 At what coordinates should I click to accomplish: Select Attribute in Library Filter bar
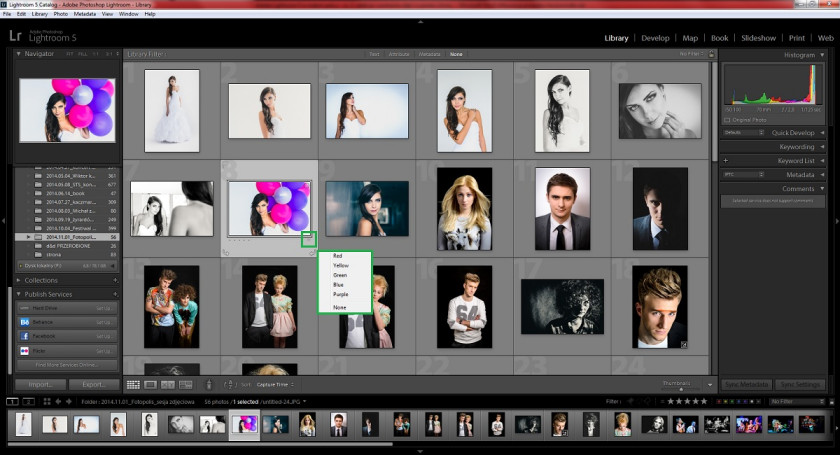399,54
